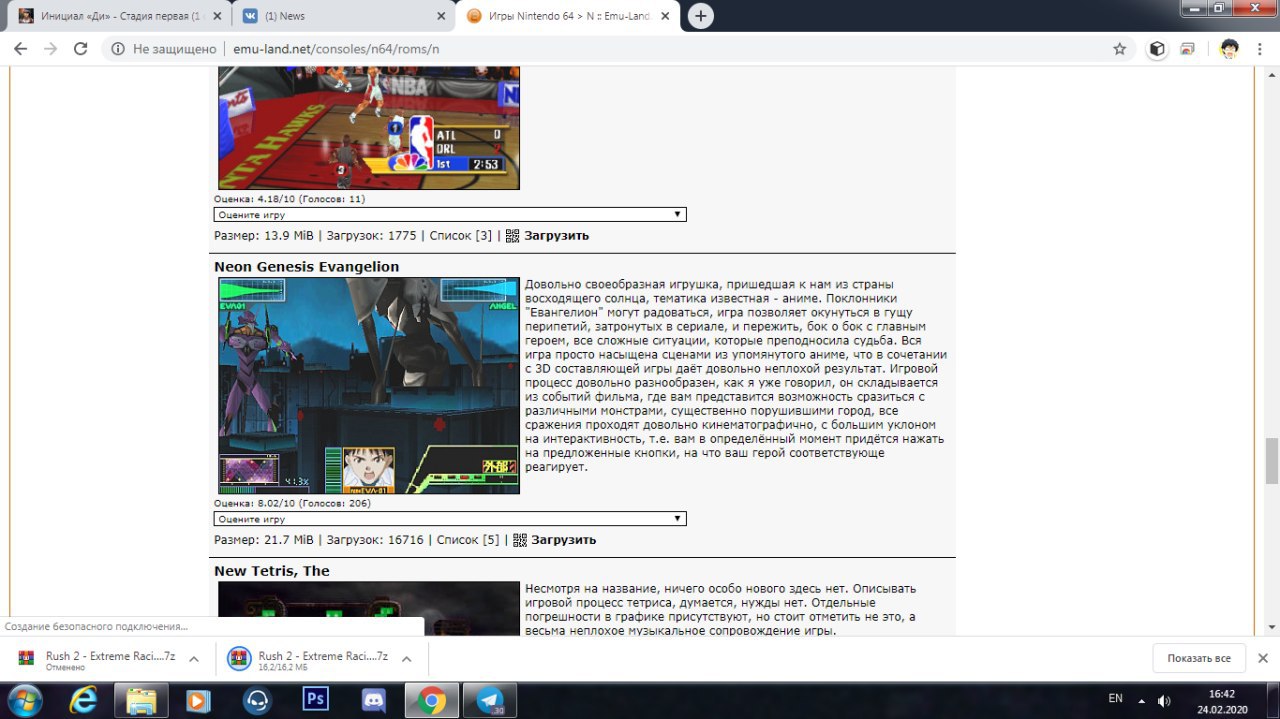The height and width of the screenshot is (719, 1280).
Task: Click the text "Загрузок: 1775"
Action: [x=372, y=236]
